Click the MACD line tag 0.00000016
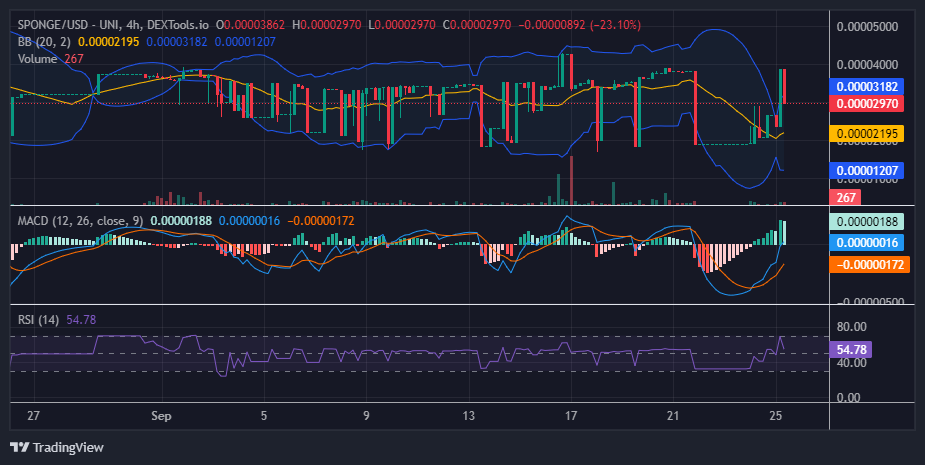 pyautogui.click(x=867, y=243)
